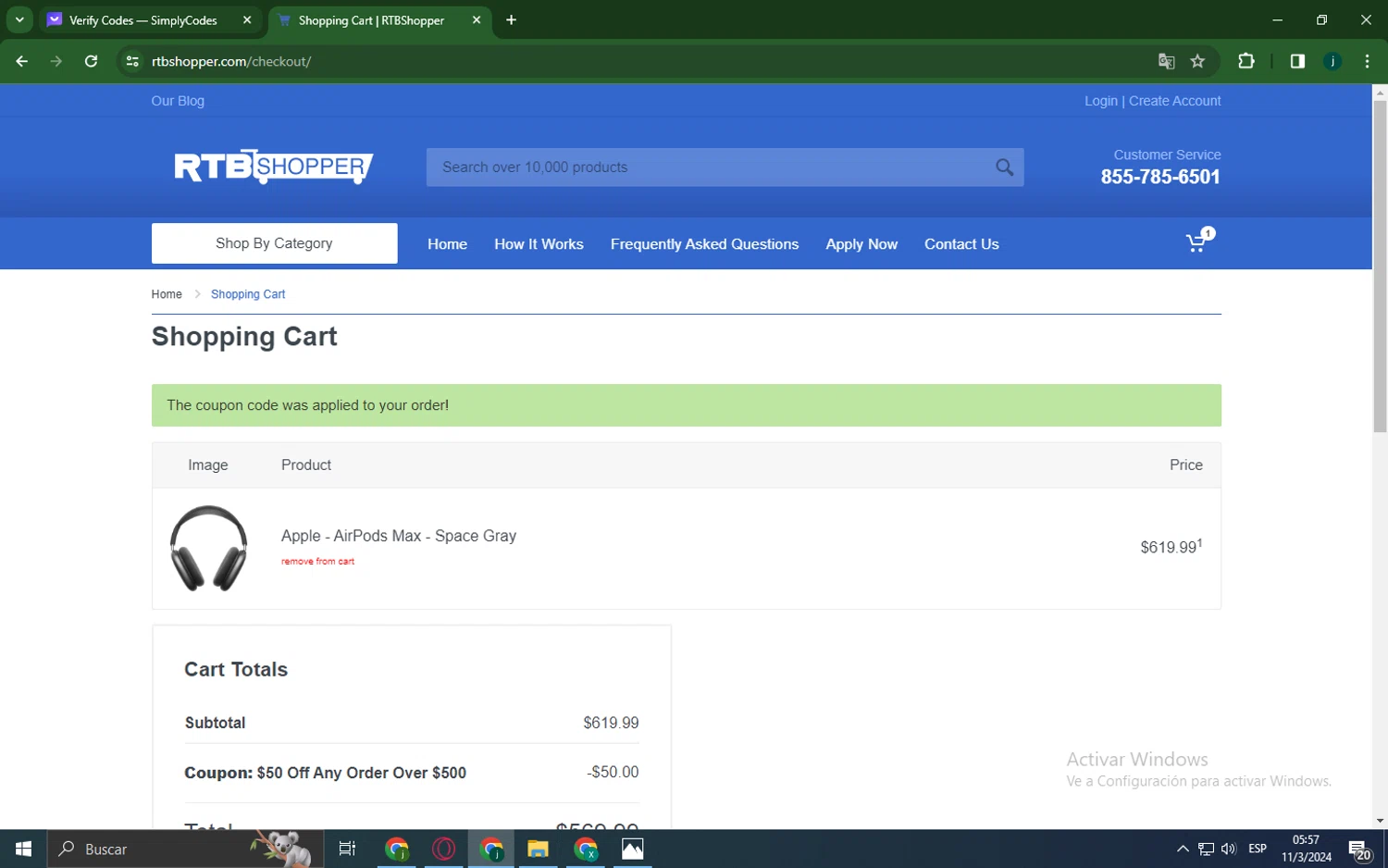Image resolution: width=1388 pixels, height=868 pixels.
Task: Click the RTBShopper logo
Action: point(274,167)
